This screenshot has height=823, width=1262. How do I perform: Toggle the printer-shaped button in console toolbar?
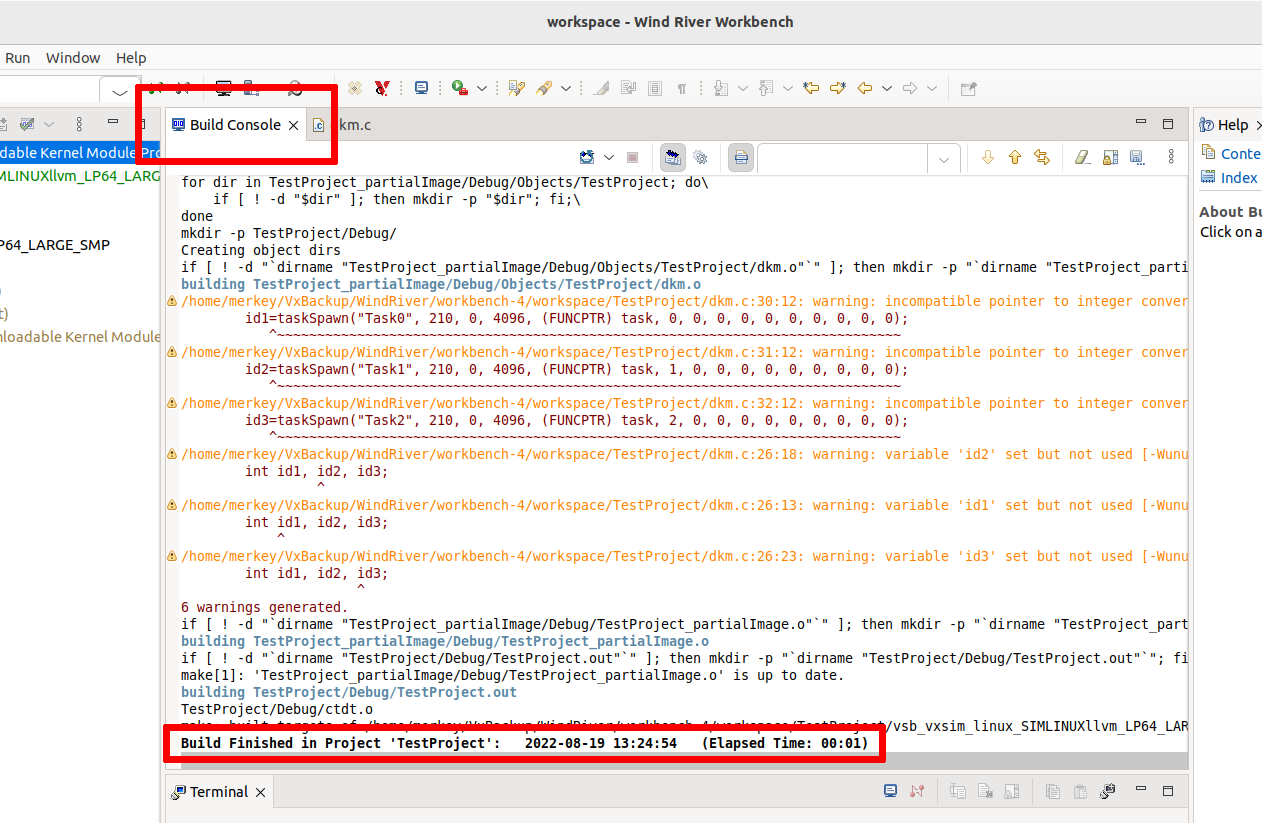pyautogui.click(x=740, y=157)
